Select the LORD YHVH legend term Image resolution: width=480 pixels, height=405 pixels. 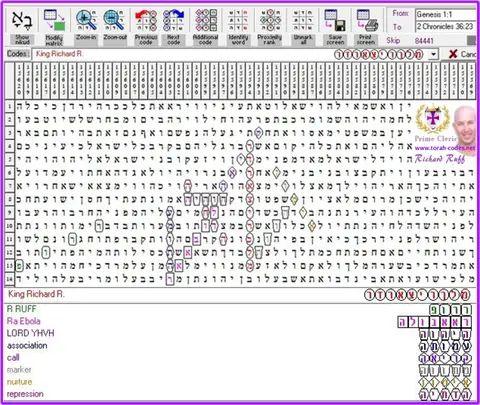tap(30, 333)
